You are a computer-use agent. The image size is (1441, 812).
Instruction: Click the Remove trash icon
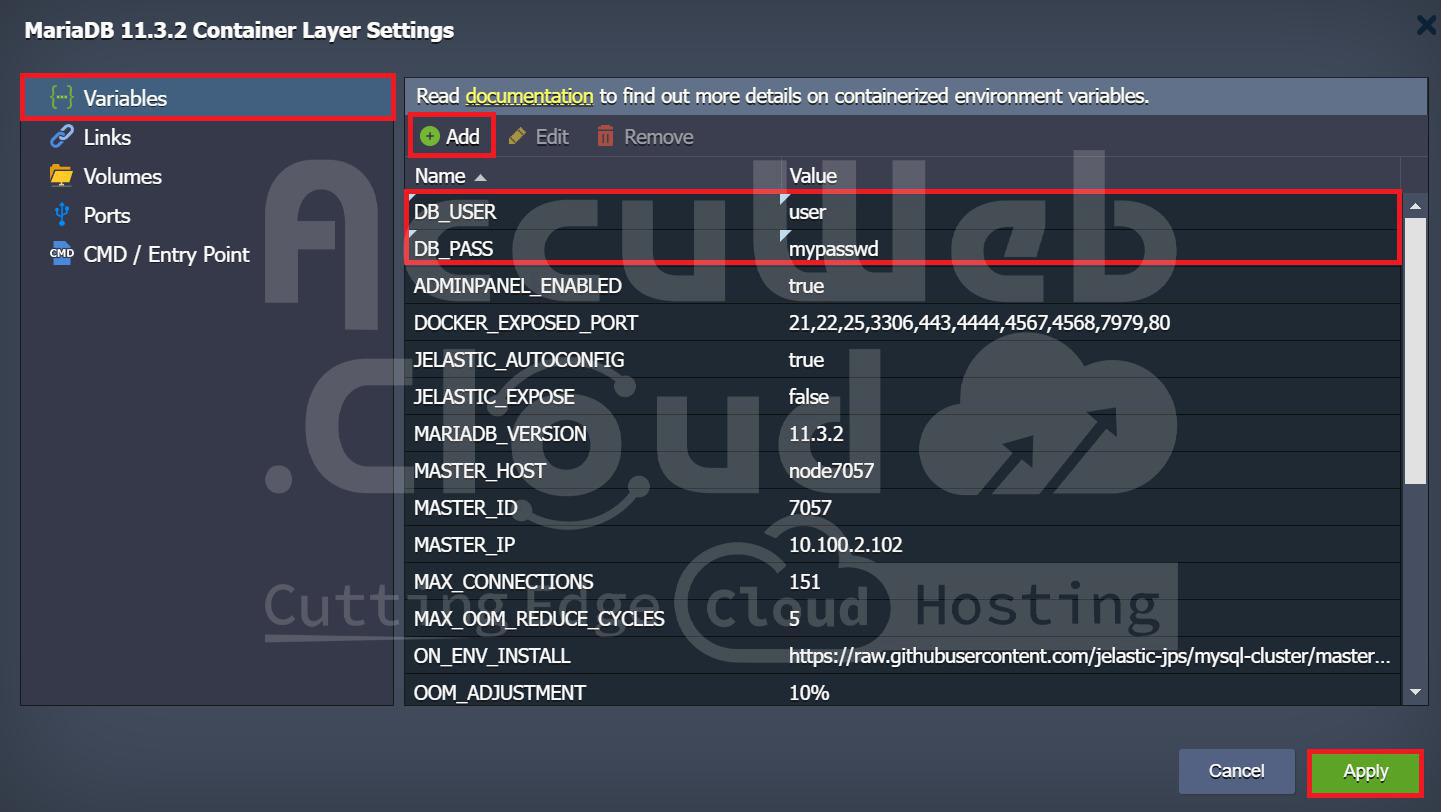pyautogui.click(x=605, y=137)
